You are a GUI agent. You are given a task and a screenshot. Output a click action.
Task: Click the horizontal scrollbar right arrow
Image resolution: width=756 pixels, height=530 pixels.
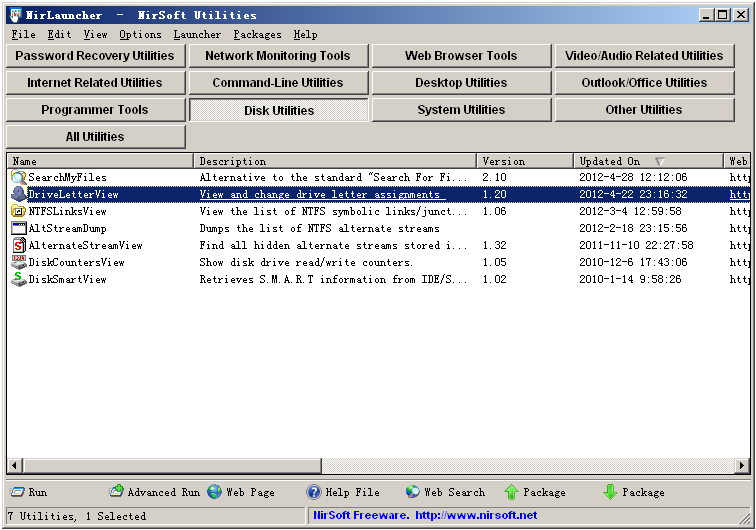[742, 465]
